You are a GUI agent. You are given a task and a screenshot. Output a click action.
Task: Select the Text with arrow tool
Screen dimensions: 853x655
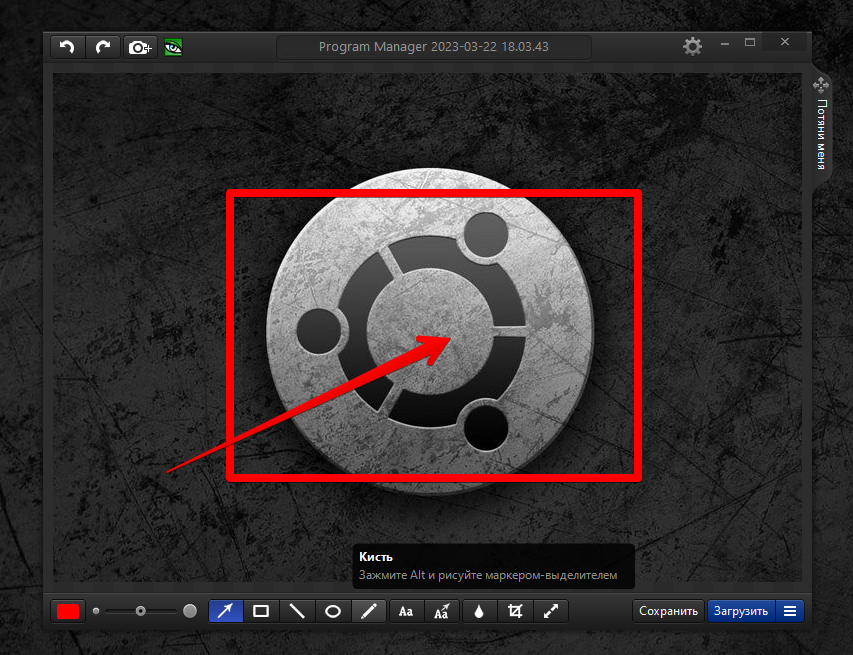(x=442, y=611)
